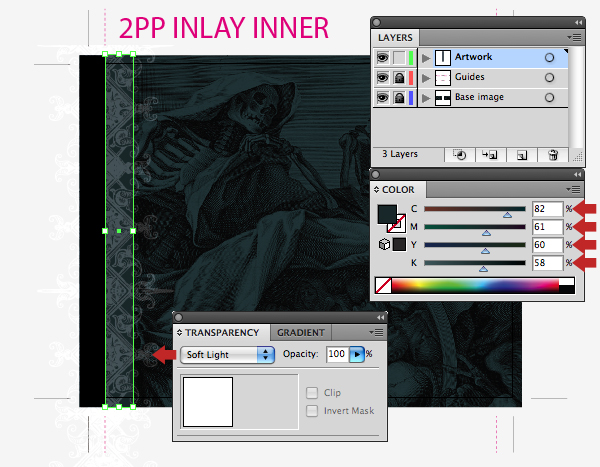Switch to the COLOR tab
This screenshot has width=600, height=467.
click(x=398, y=190)
